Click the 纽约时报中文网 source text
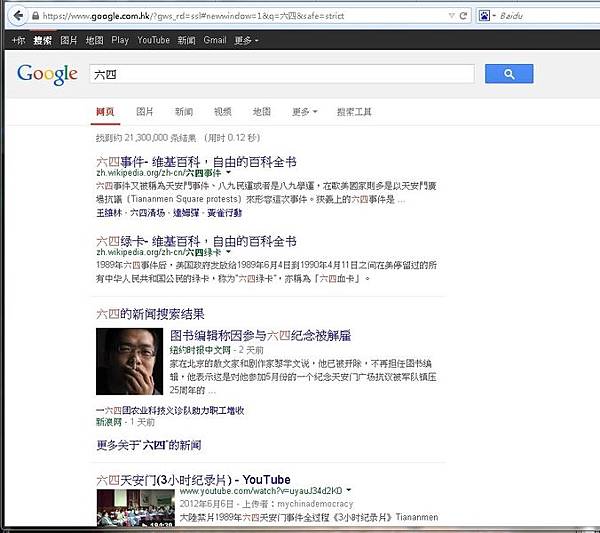 pyautogui.click(x=200, y=350)
